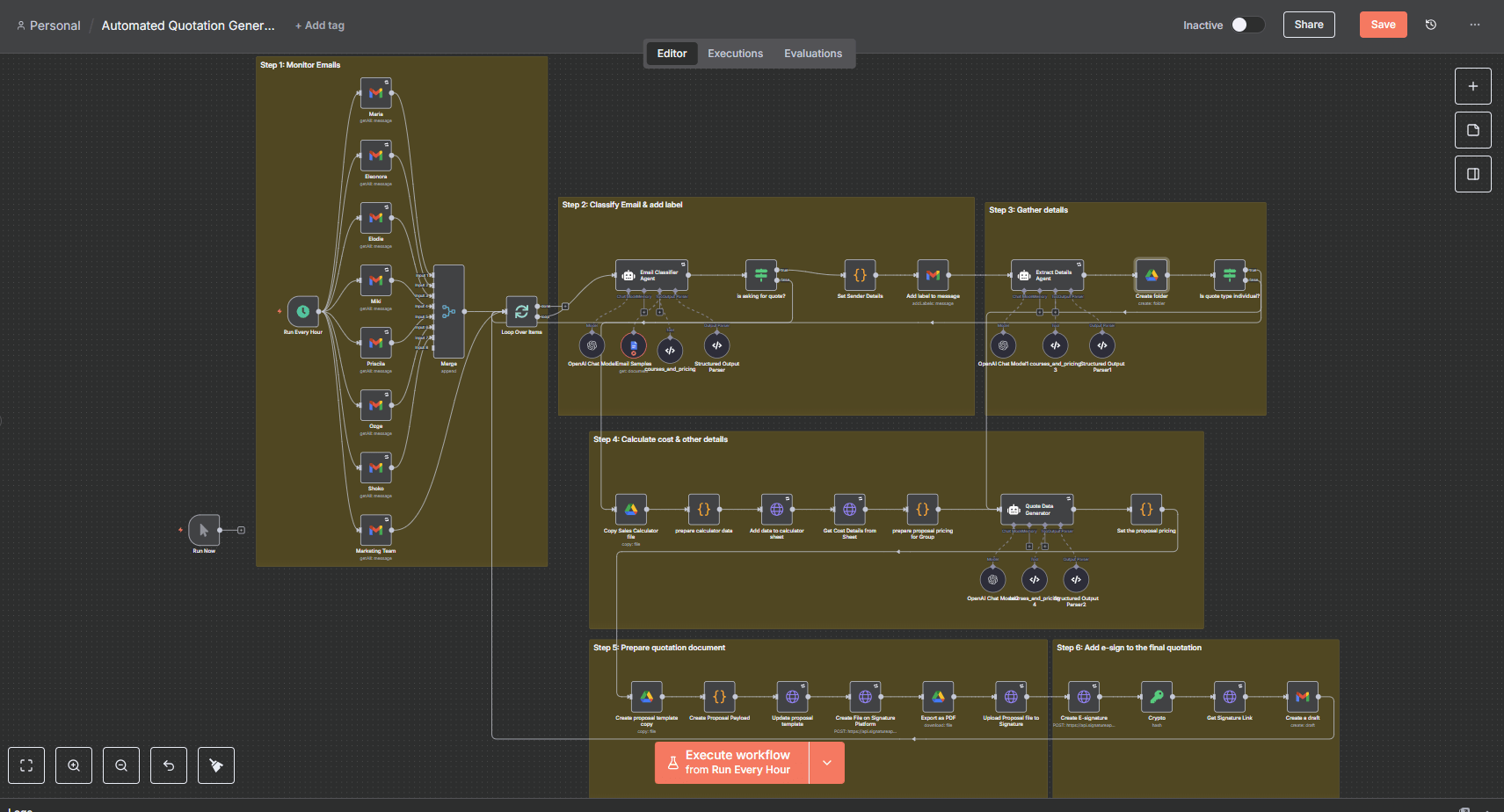Open workflow history clock icon
Screen dimensions: 1504x812
tap(1431, 25)
